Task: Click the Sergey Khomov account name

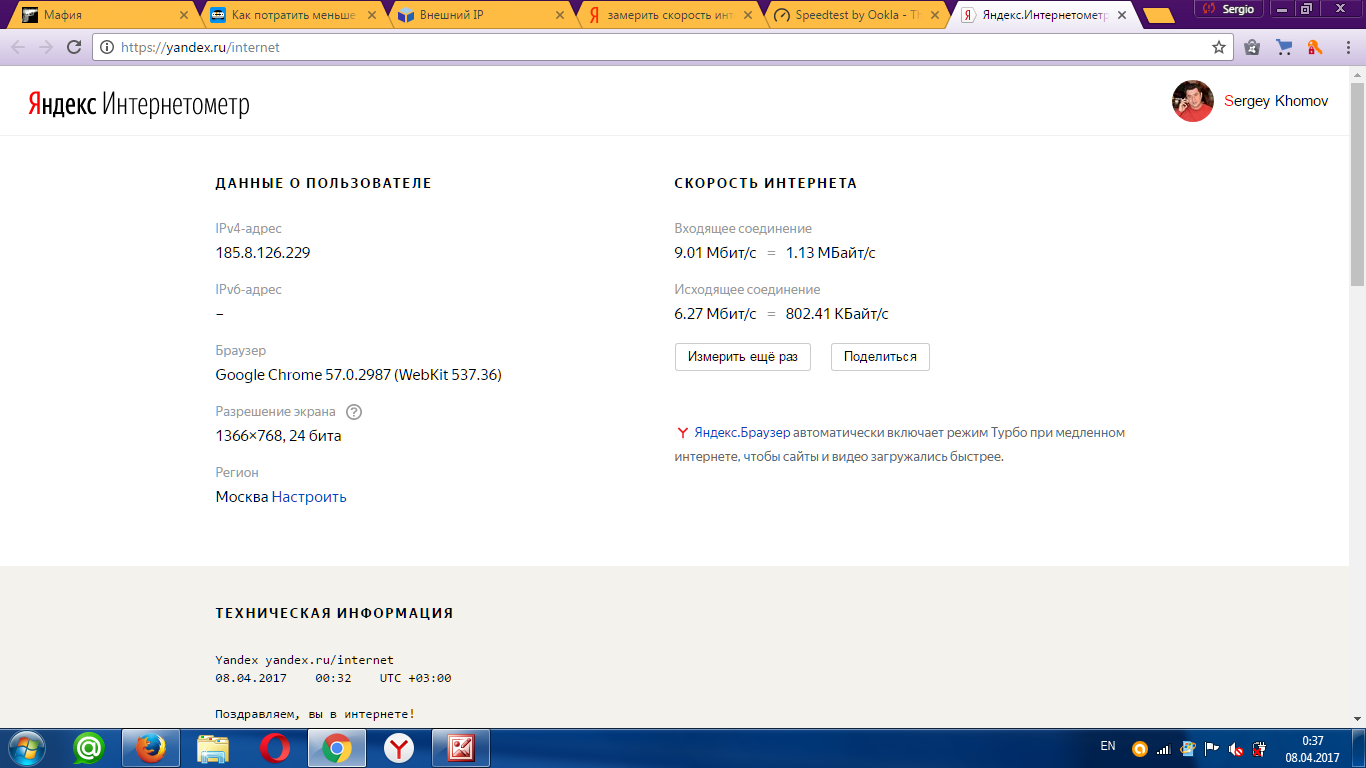Action: (x=1276, y=101)
